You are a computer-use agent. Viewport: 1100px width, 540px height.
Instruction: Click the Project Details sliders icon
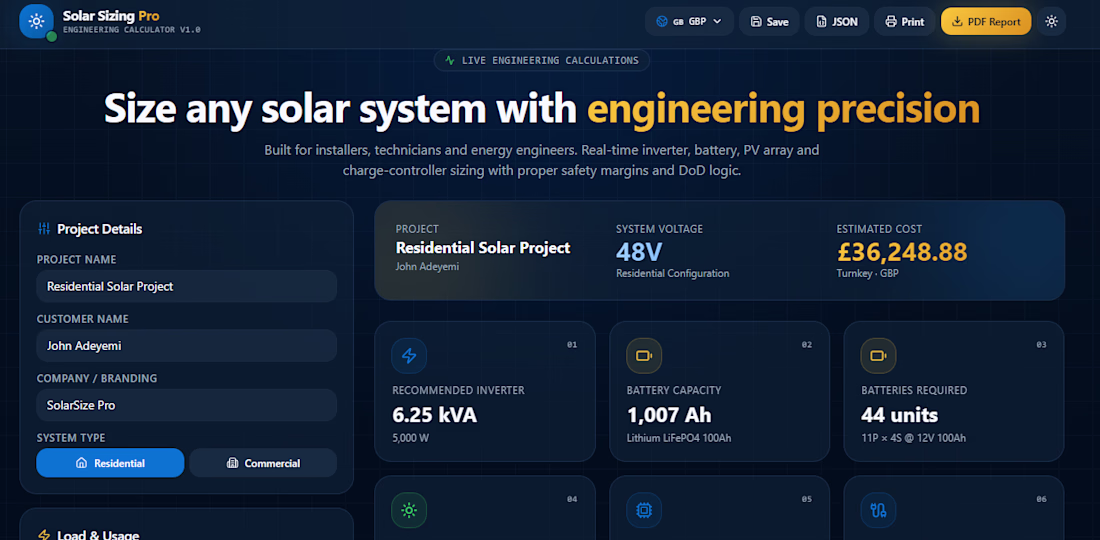43,229
